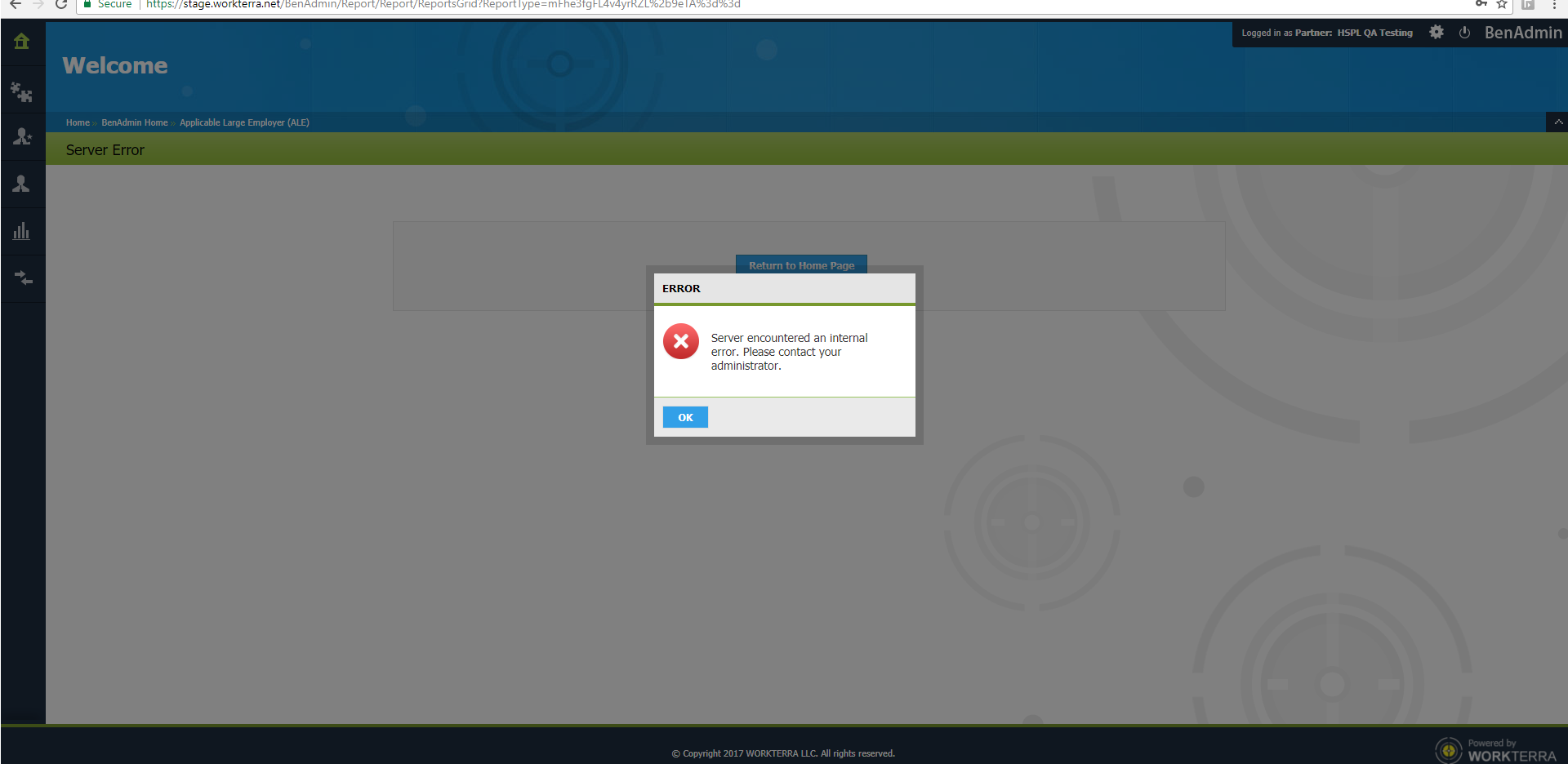Click the Powered by WORKTERRA logo
The image size is (1568, 764).
tap(1495, 749)
